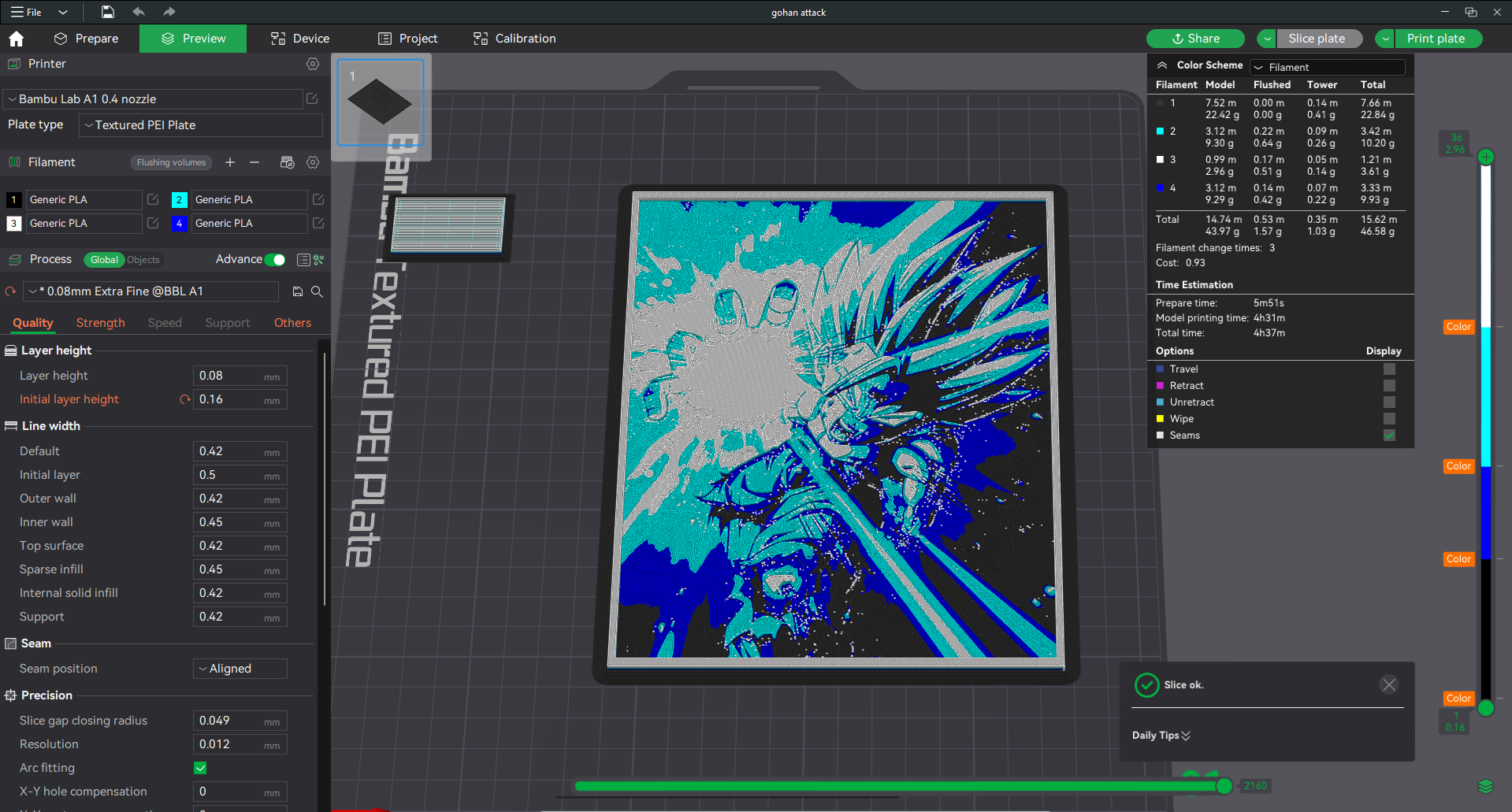Viewport: 1512px width, 812px height.
Task: Undo the last action
Action: click(139, 12)
